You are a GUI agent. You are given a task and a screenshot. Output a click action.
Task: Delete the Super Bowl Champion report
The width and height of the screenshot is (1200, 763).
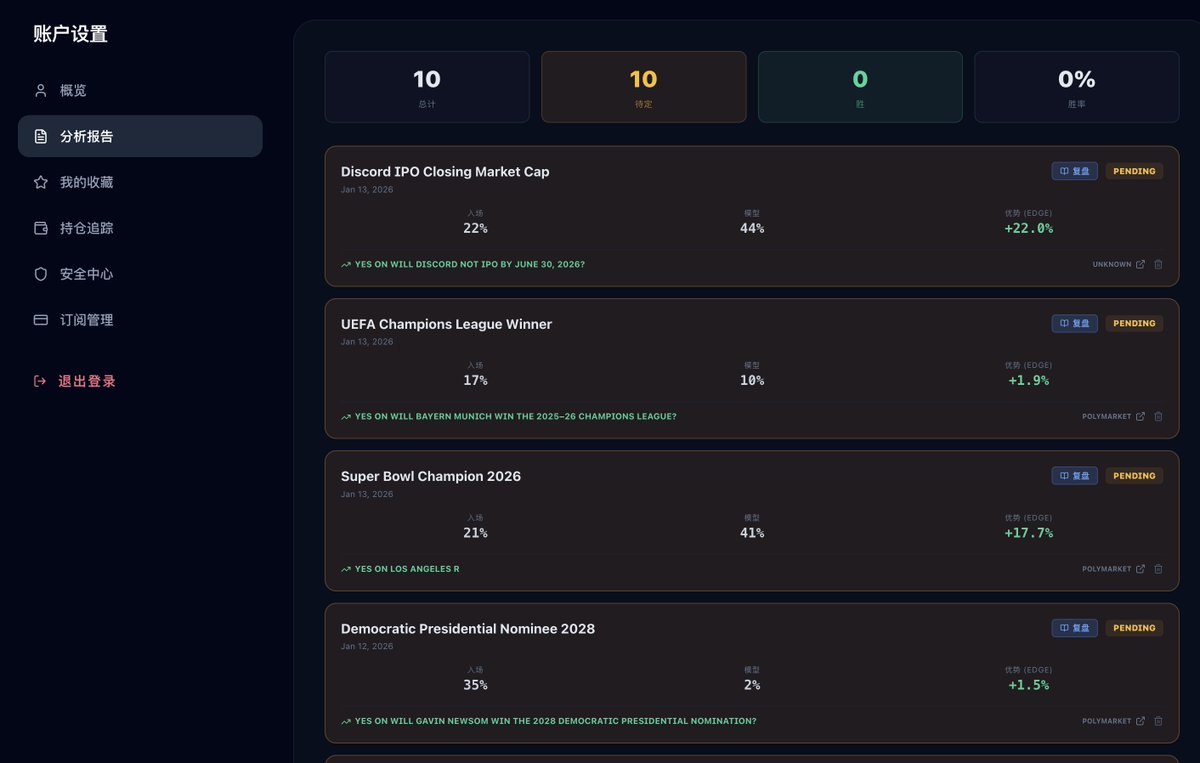pos(1158,569)
